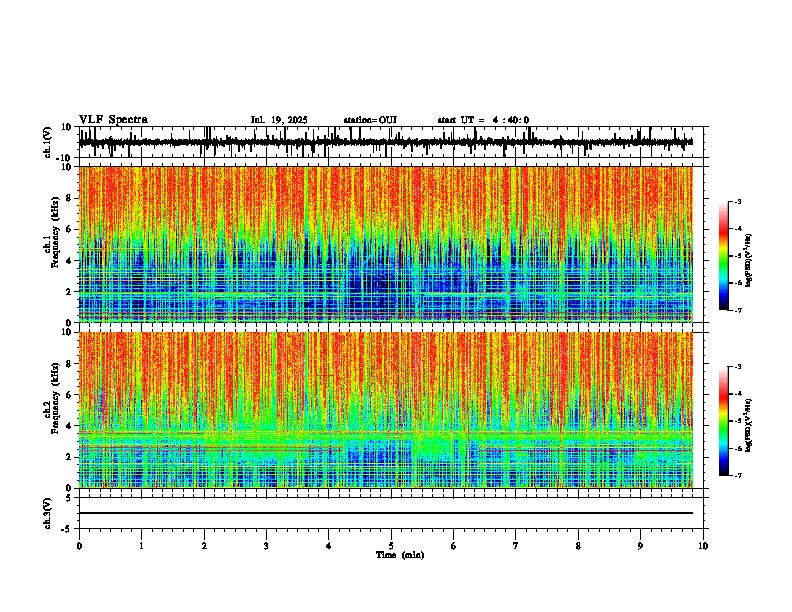Click the "-7" tick on ch.2 color bar
This screenshot has width=792, height=612.
pyautogui.click(x=738, y=475)
